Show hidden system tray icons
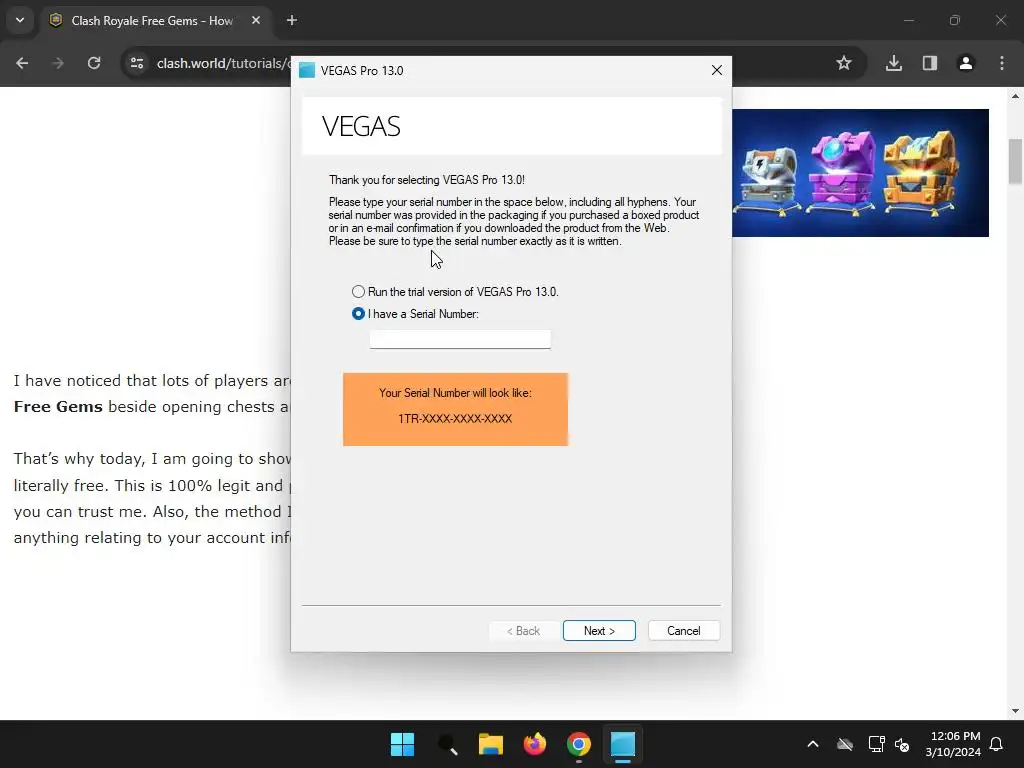The image size is (1024, 768). [x=813, y=744]
